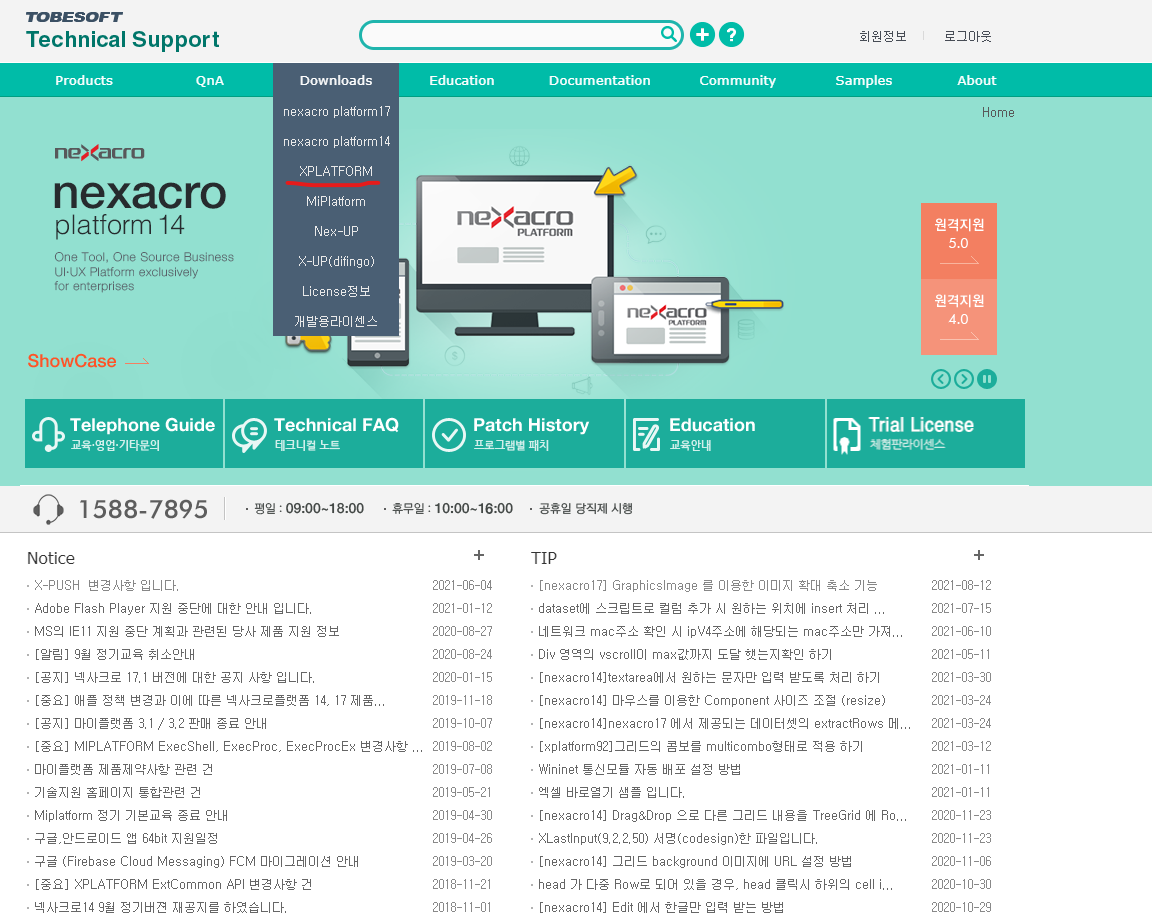Open Documentation menu
The image size is (1152, 922).
tap(600, 80)
